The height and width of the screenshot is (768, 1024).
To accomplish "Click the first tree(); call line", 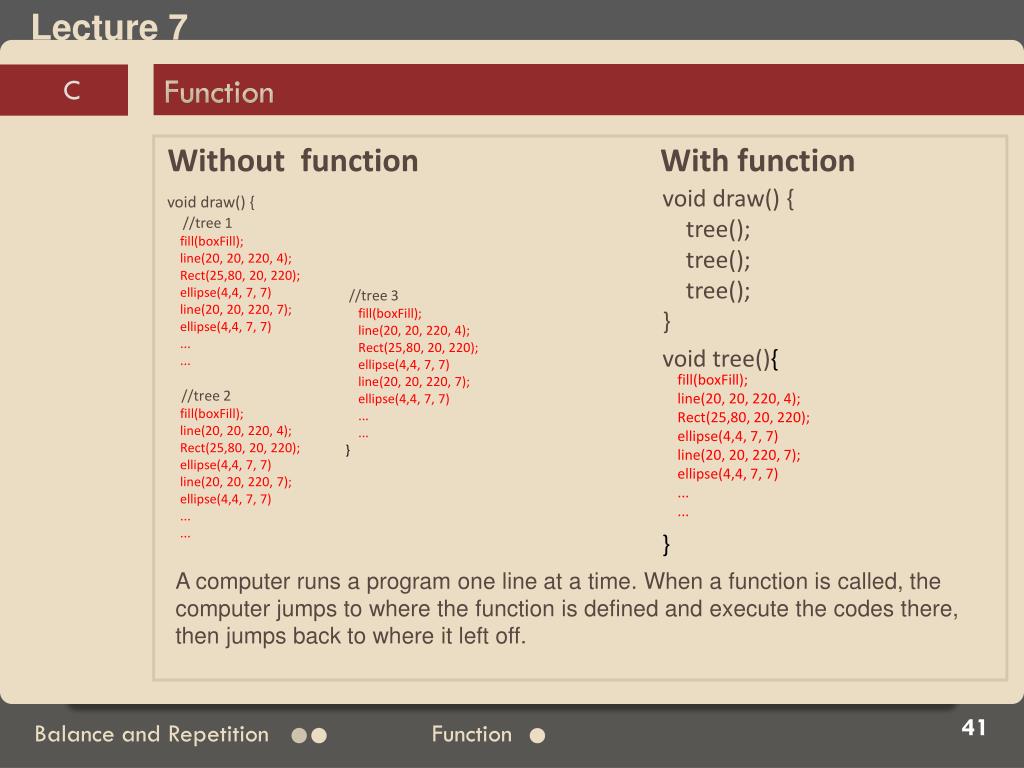I will click(x=718, y=230).
